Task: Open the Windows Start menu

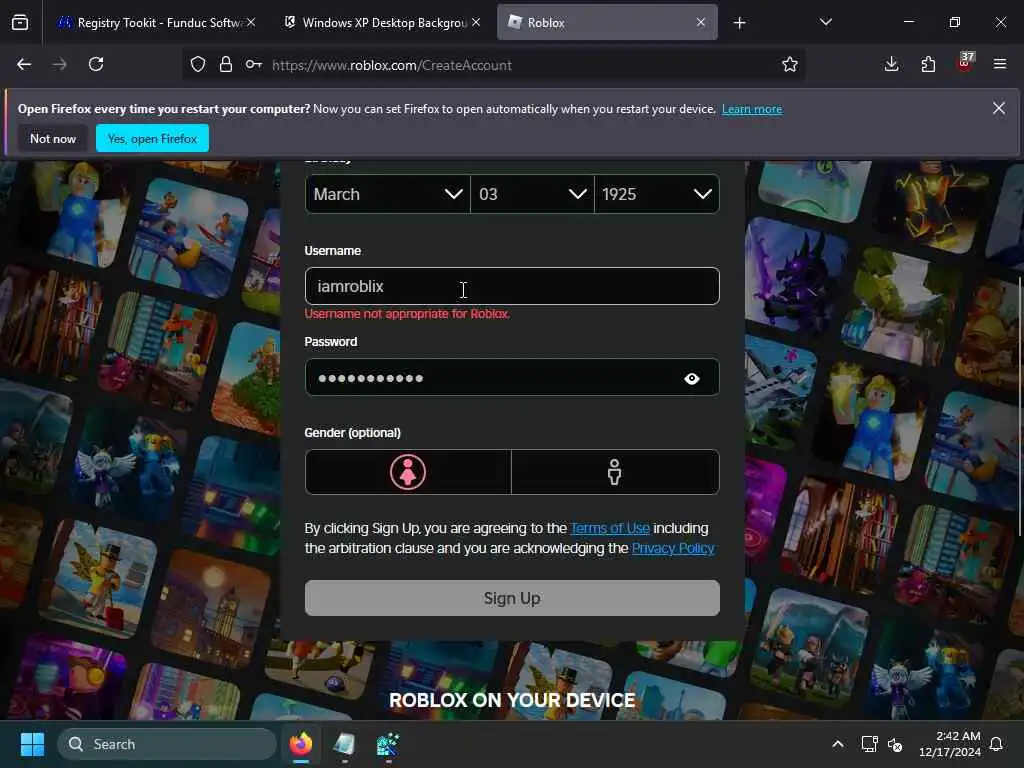Action: (x=32, y=744)
